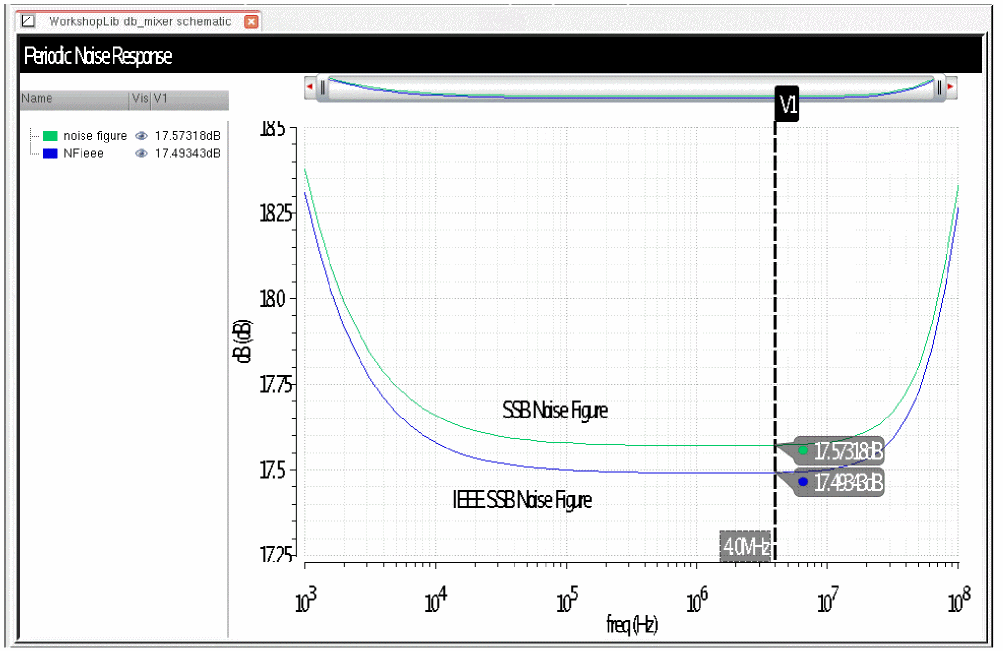Image resolution: width=1003 pixels, height=651 pixels.
Task: Click the schematic window icon in tab
Action: (28, 21)
